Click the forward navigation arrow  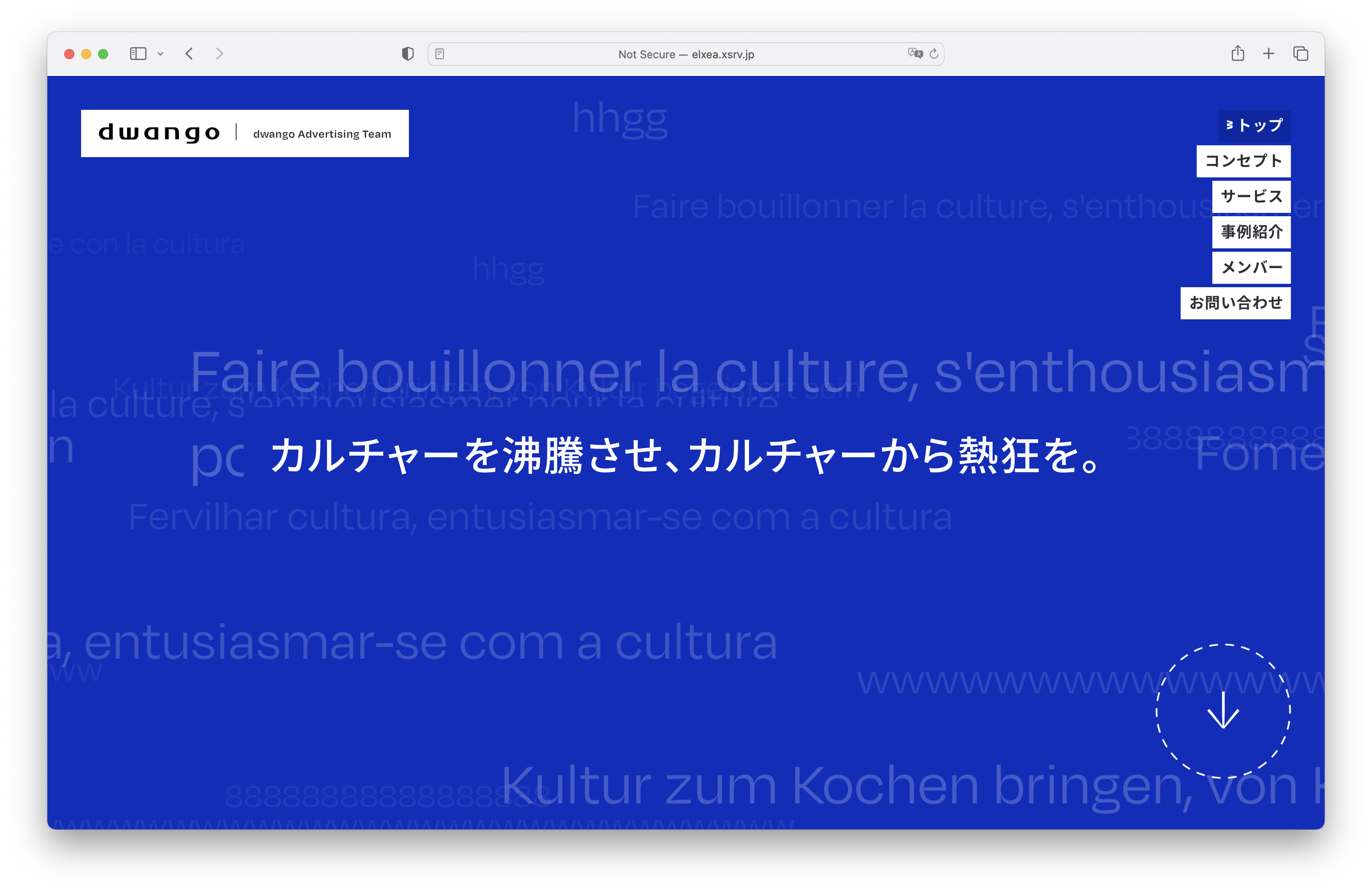220,54
